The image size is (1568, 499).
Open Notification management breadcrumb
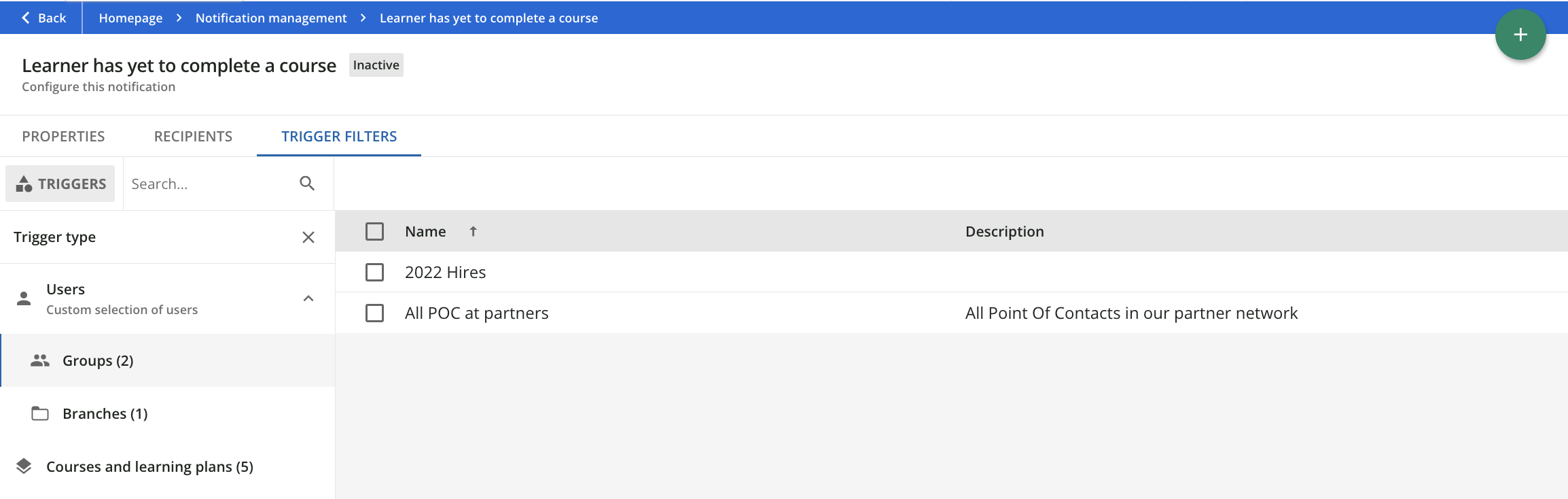(x=271, y=18)
